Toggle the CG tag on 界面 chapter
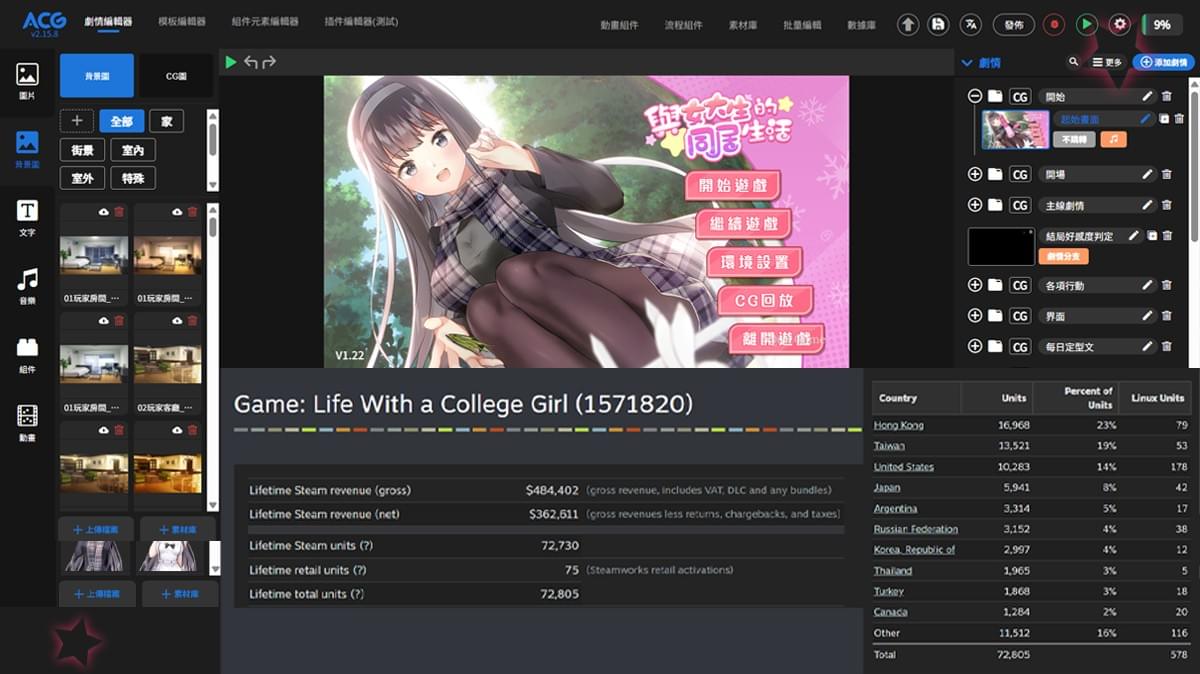 [1019, 315]
